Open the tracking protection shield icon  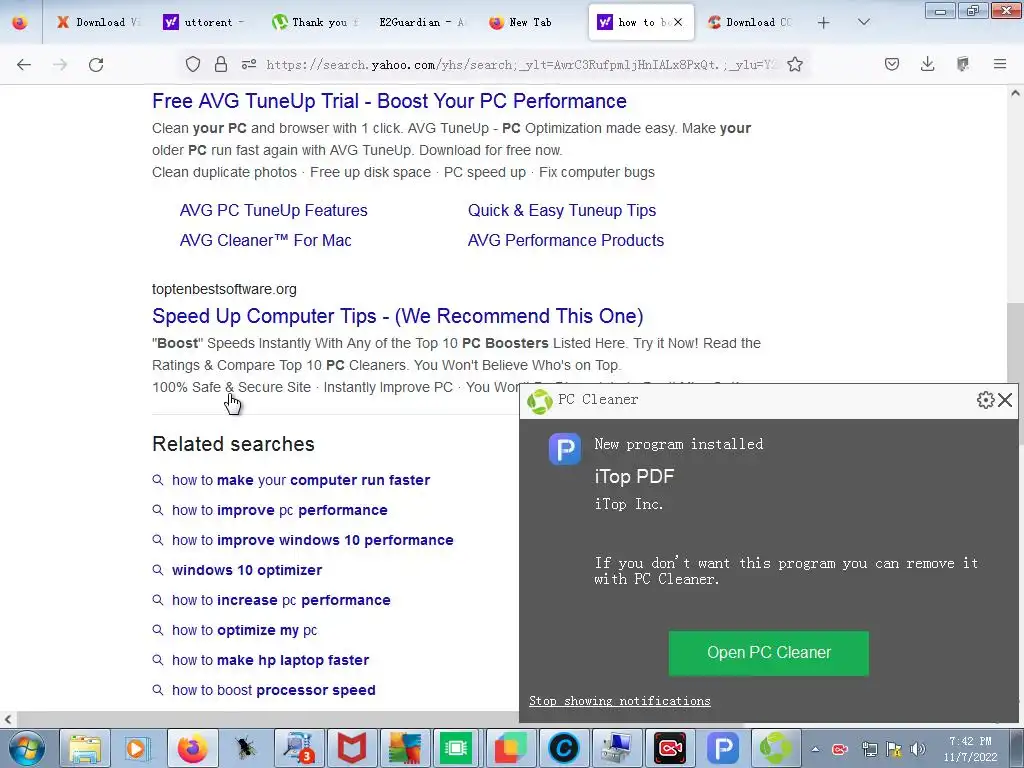(x=193, y=64)
